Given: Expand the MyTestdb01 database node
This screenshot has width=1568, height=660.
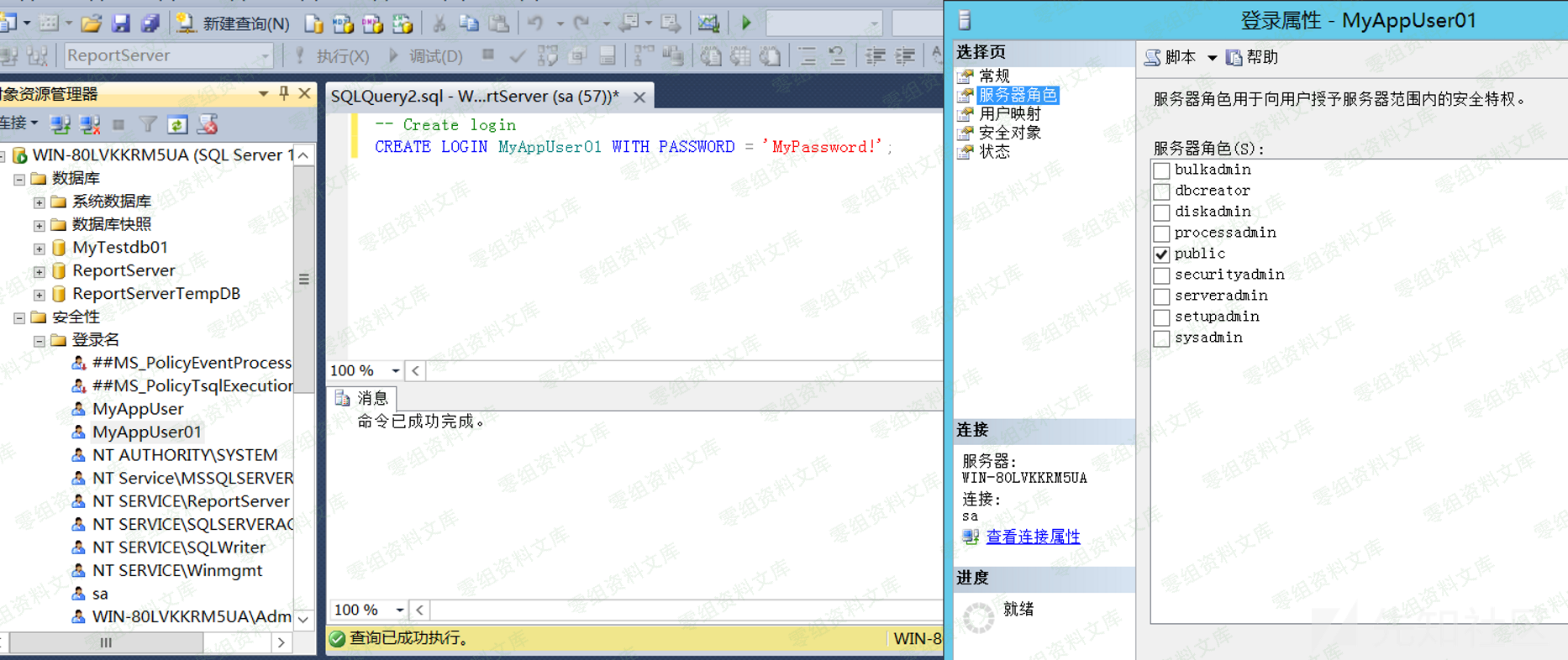Looking at the screenshot, I should coord(39,249).
